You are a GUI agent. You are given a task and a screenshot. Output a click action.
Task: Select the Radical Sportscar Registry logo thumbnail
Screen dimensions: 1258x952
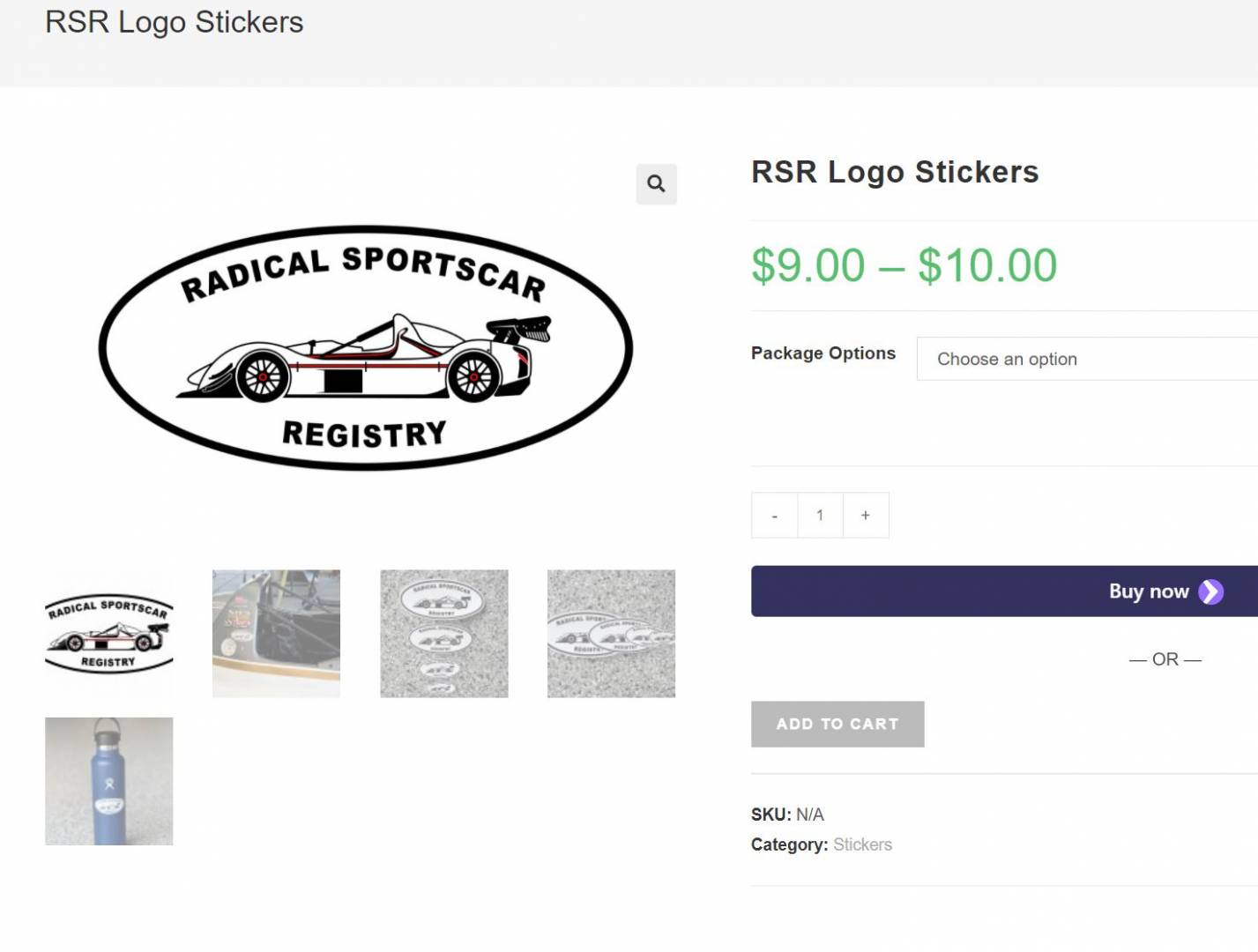coord(109,633)
